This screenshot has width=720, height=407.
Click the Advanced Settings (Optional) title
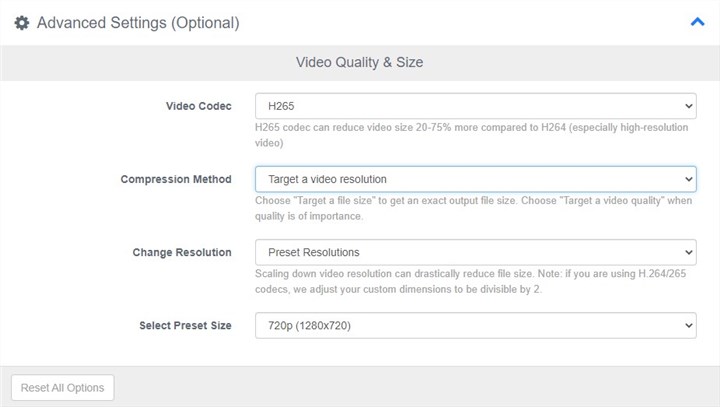pos(138,22)
